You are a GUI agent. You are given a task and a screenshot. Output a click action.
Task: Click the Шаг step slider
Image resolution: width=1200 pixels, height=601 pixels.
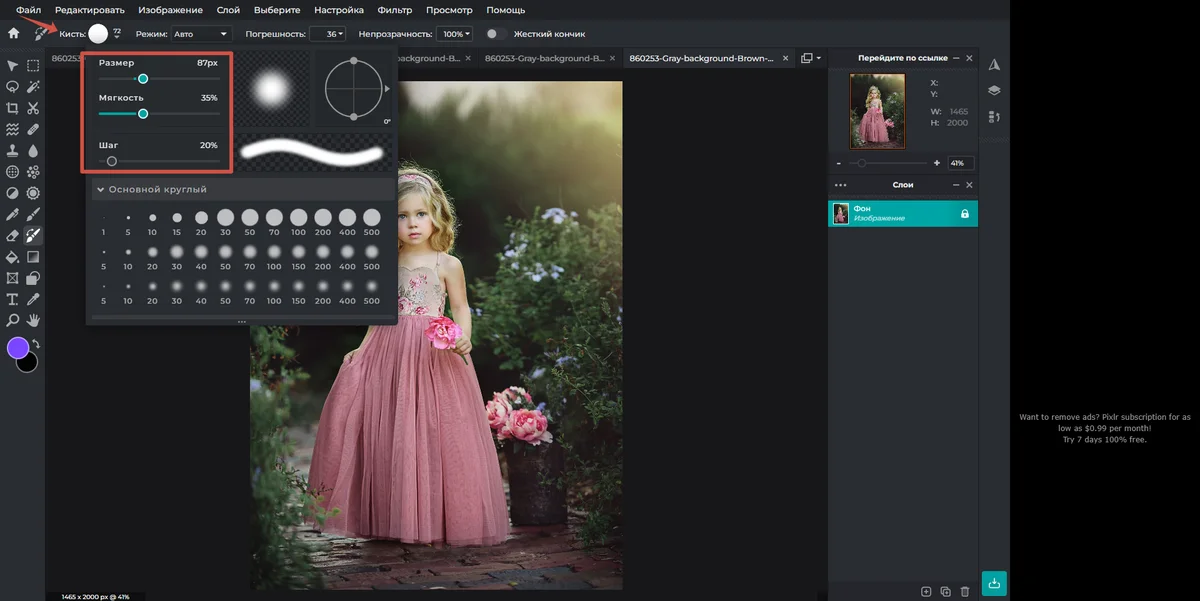[x=160, y=160]
